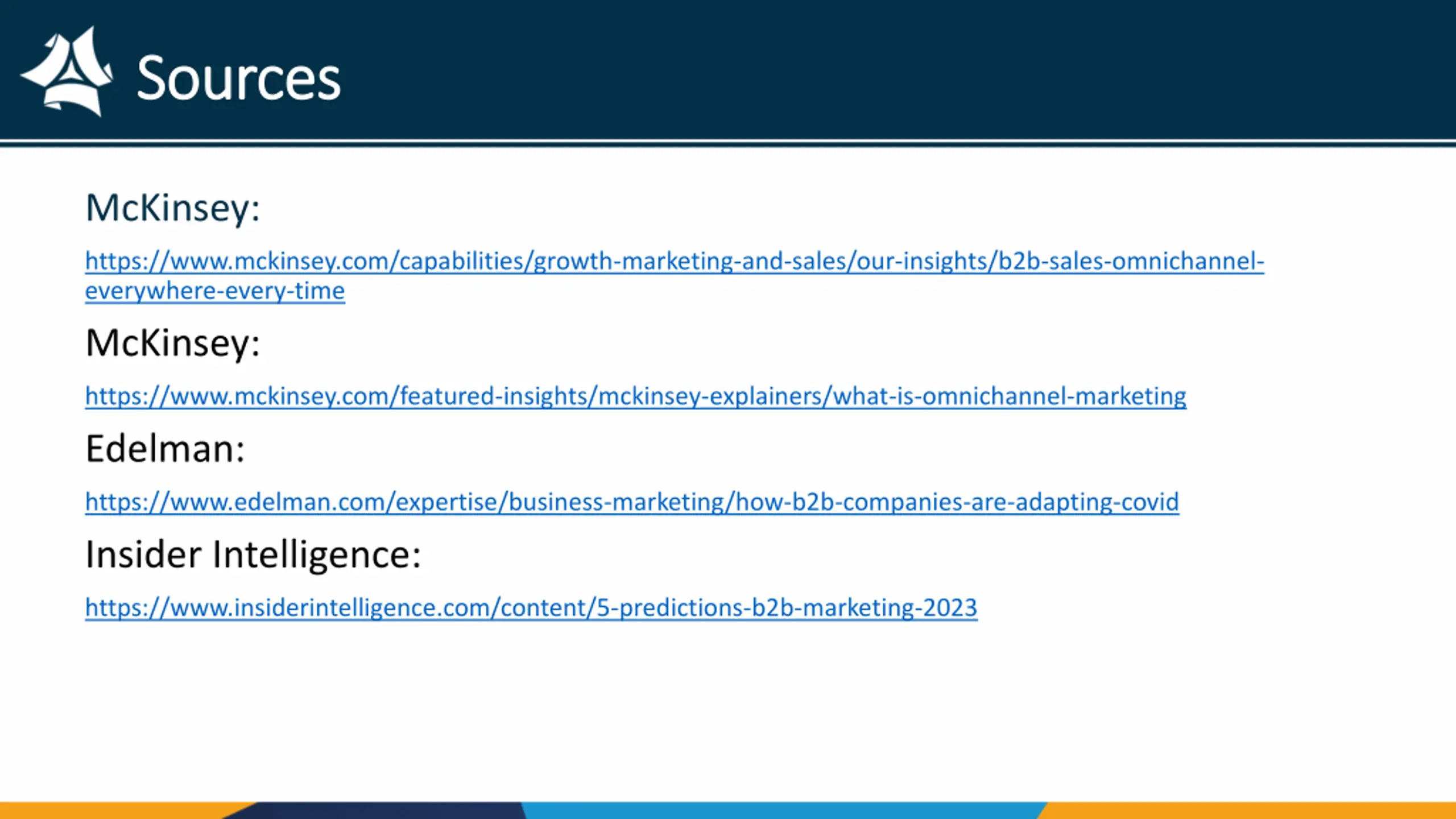
Task: Follow the Edelman business-marketing link
Action: coord(632,502)
